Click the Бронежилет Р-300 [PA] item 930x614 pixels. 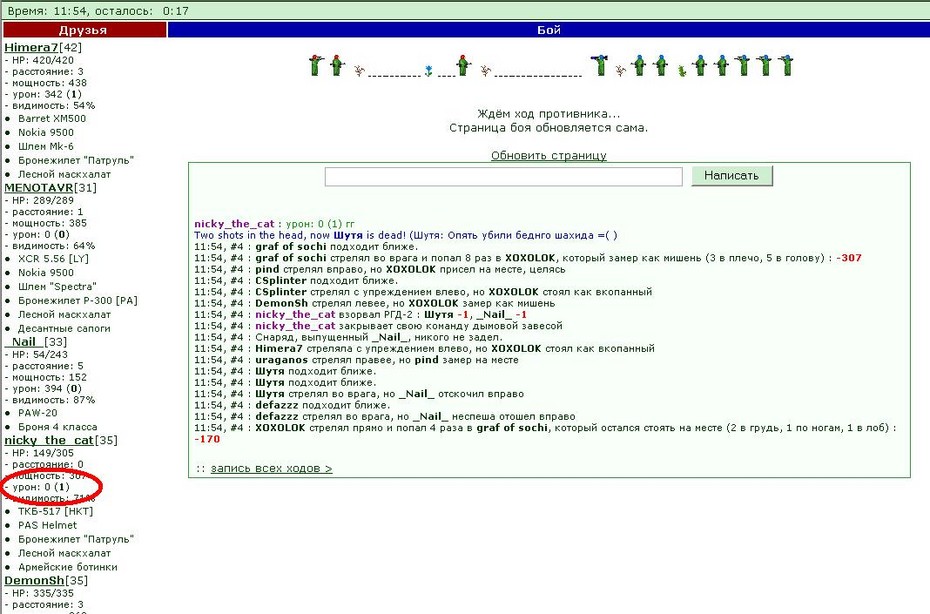[x=78, y=301]
